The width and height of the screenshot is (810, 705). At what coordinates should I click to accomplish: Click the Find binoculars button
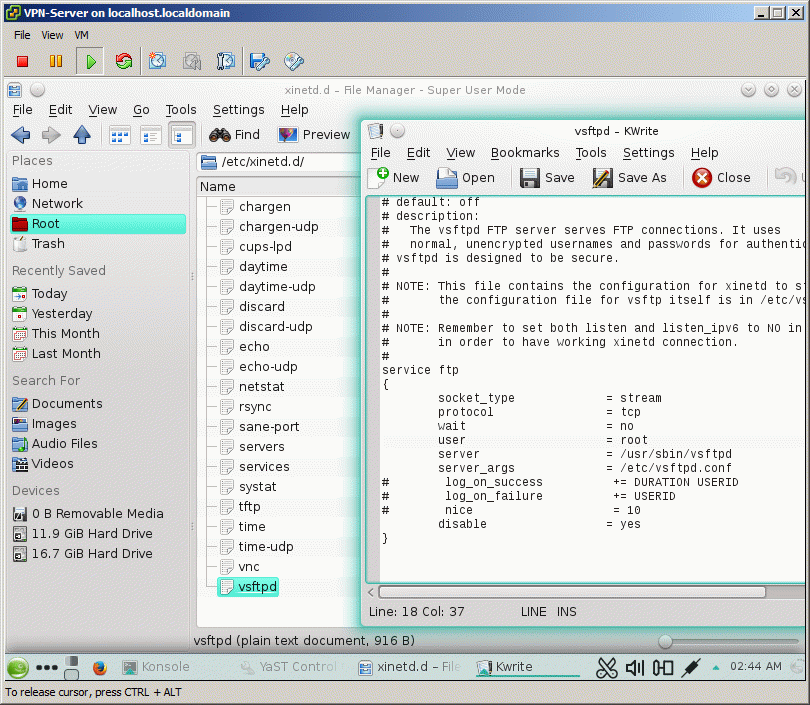coord(235,135)
